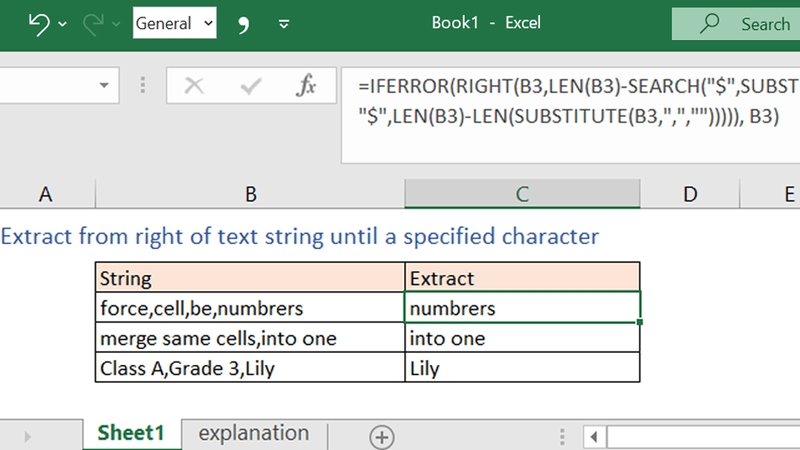Click the search magnifier icon
Image resolution: width=800 pixels, height=450 pixels.
(709, 23)
